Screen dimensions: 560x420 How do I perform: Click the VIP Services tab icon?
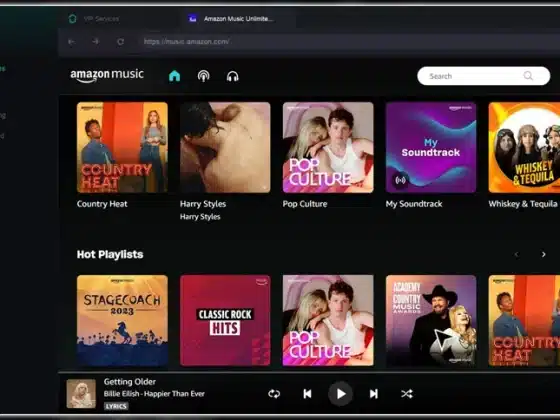[72, 19]
